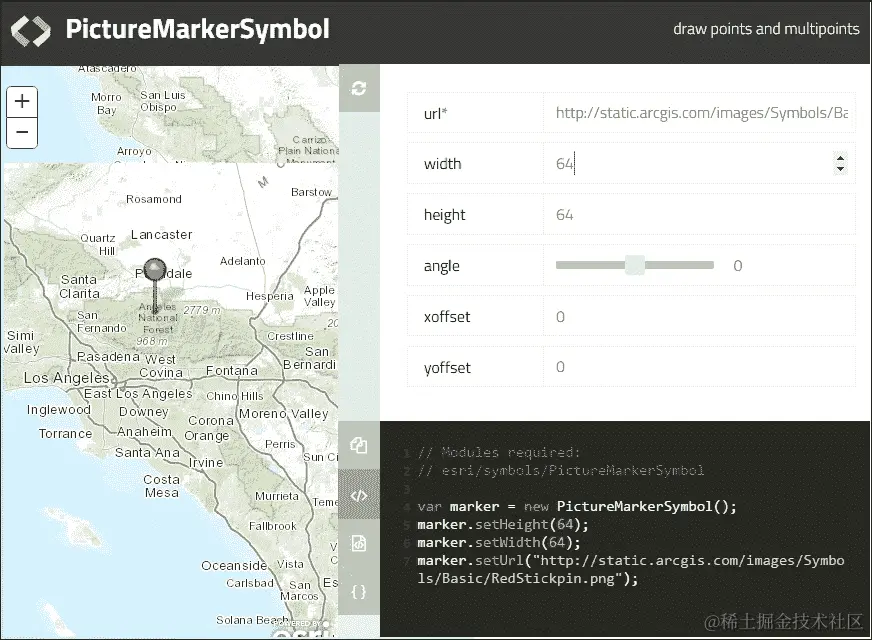Click the 'new PictureMarkerSymbol()' code line
The height and width of the screenshot is (640, 872).
[x=577, y=507]
